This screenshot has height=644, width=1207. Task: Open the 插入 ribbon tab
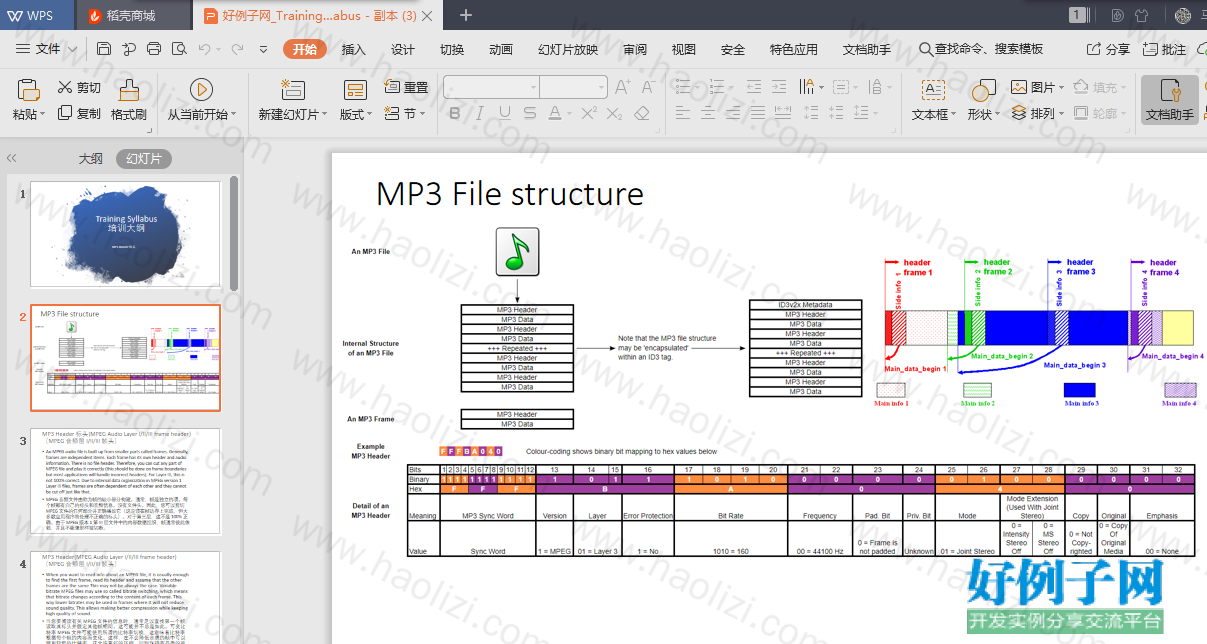[x=354, y=49]
